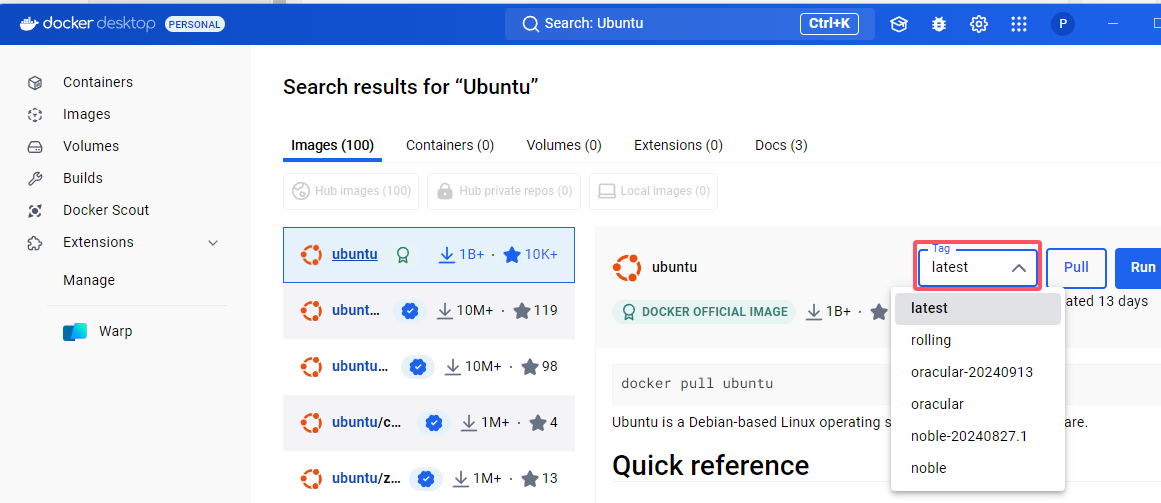Open Warp extension in sidebar
Viewport: 1161px width, 503px height.
tap(115, 331)
